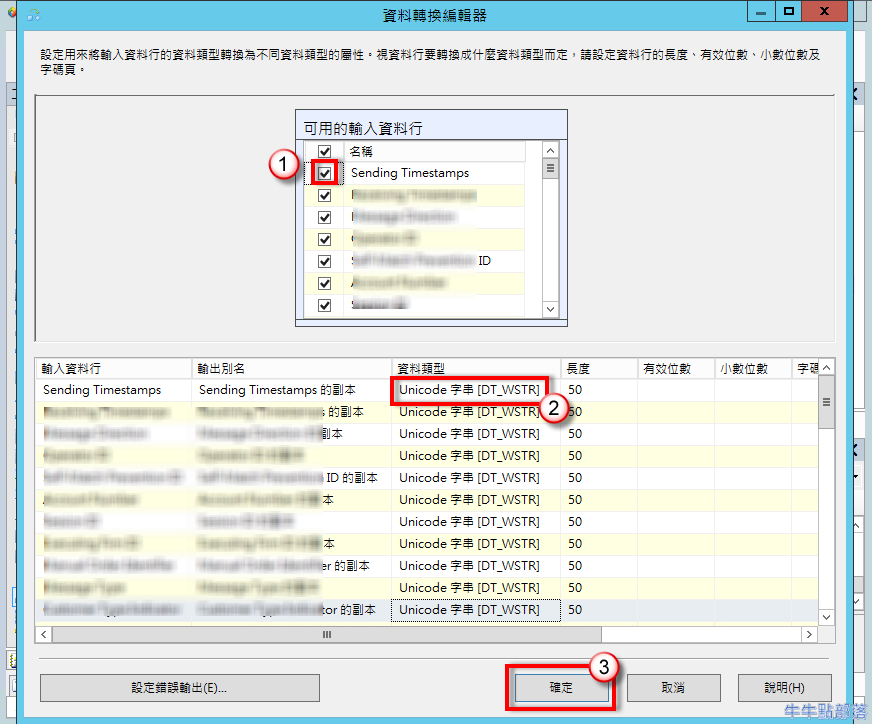Maximize the data conversion editor window

coord(788,12)
